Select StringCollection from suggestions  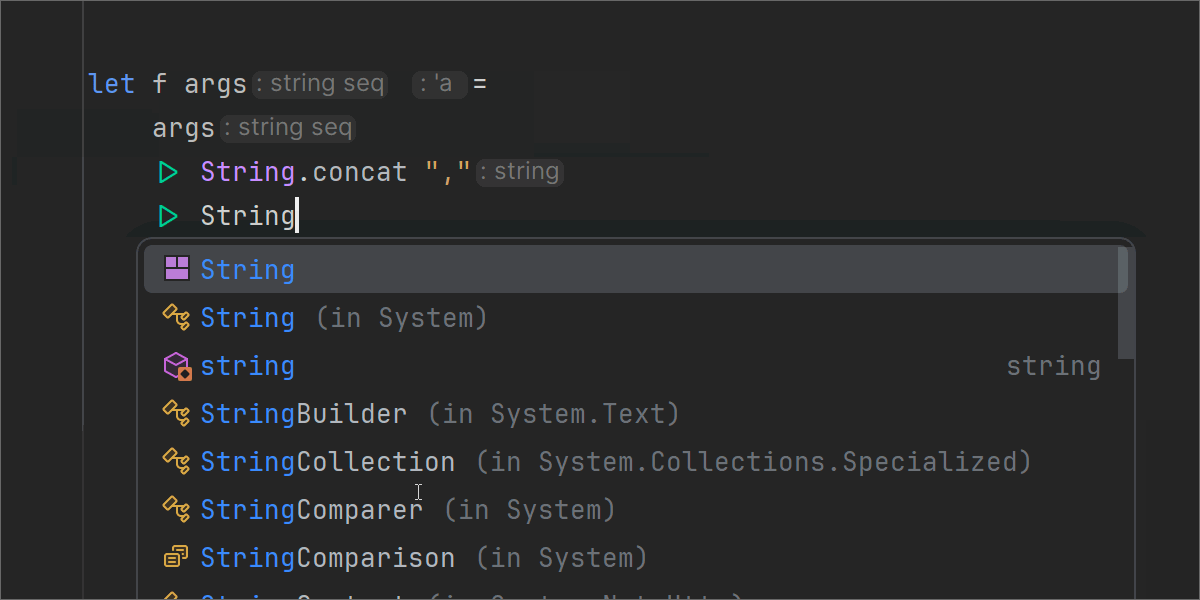click(328, 462)
